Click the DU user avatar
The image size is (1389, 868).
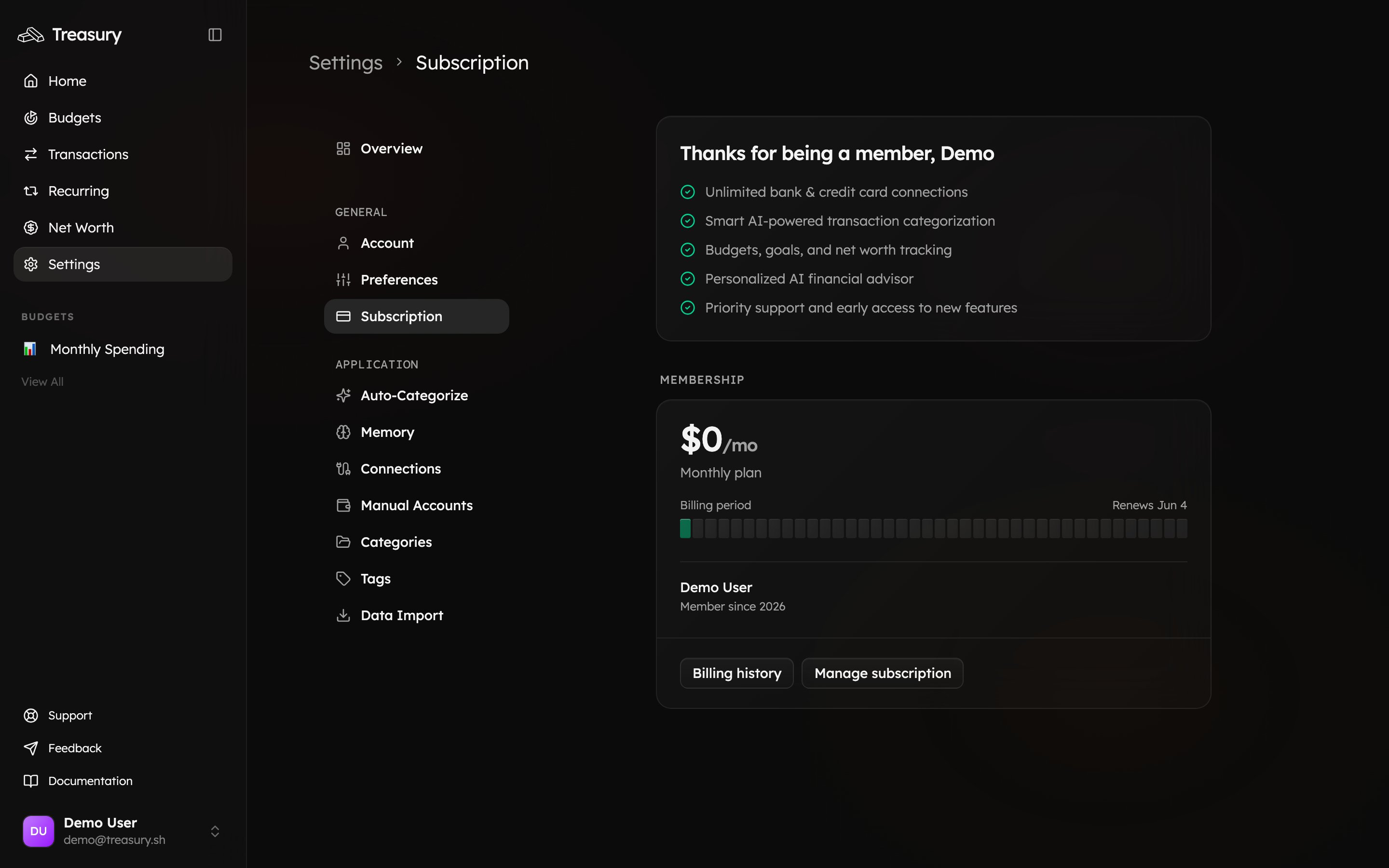click(39, 831)
